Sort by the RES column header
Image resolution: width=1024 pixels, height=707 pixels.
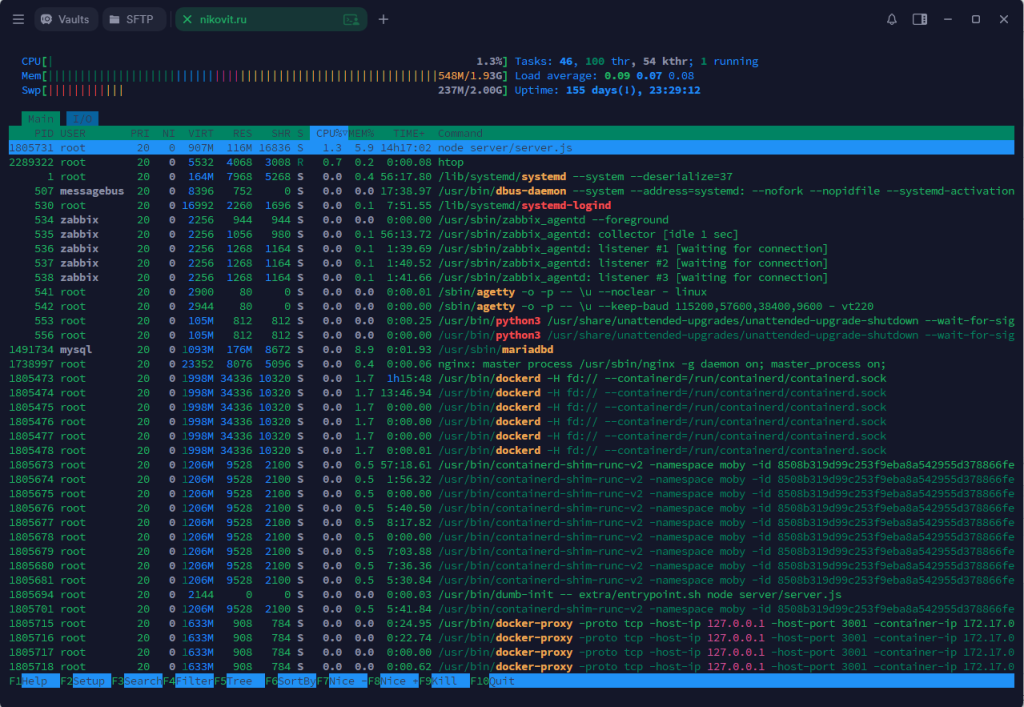242,133
